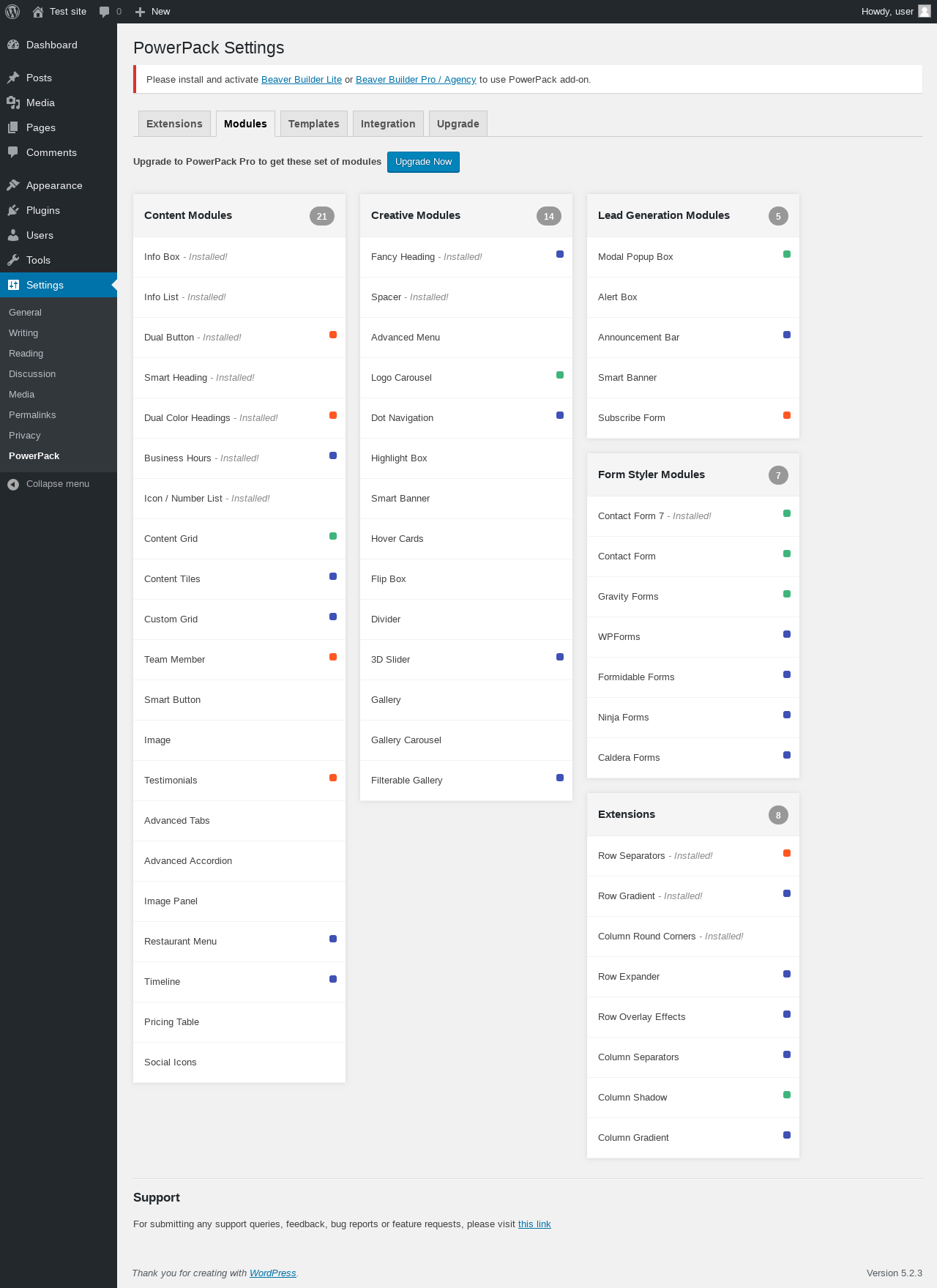The height and width of the screenshot is (1288, 937).
Task: Select Team Member in Content Modules
Action: click(239, 660)
